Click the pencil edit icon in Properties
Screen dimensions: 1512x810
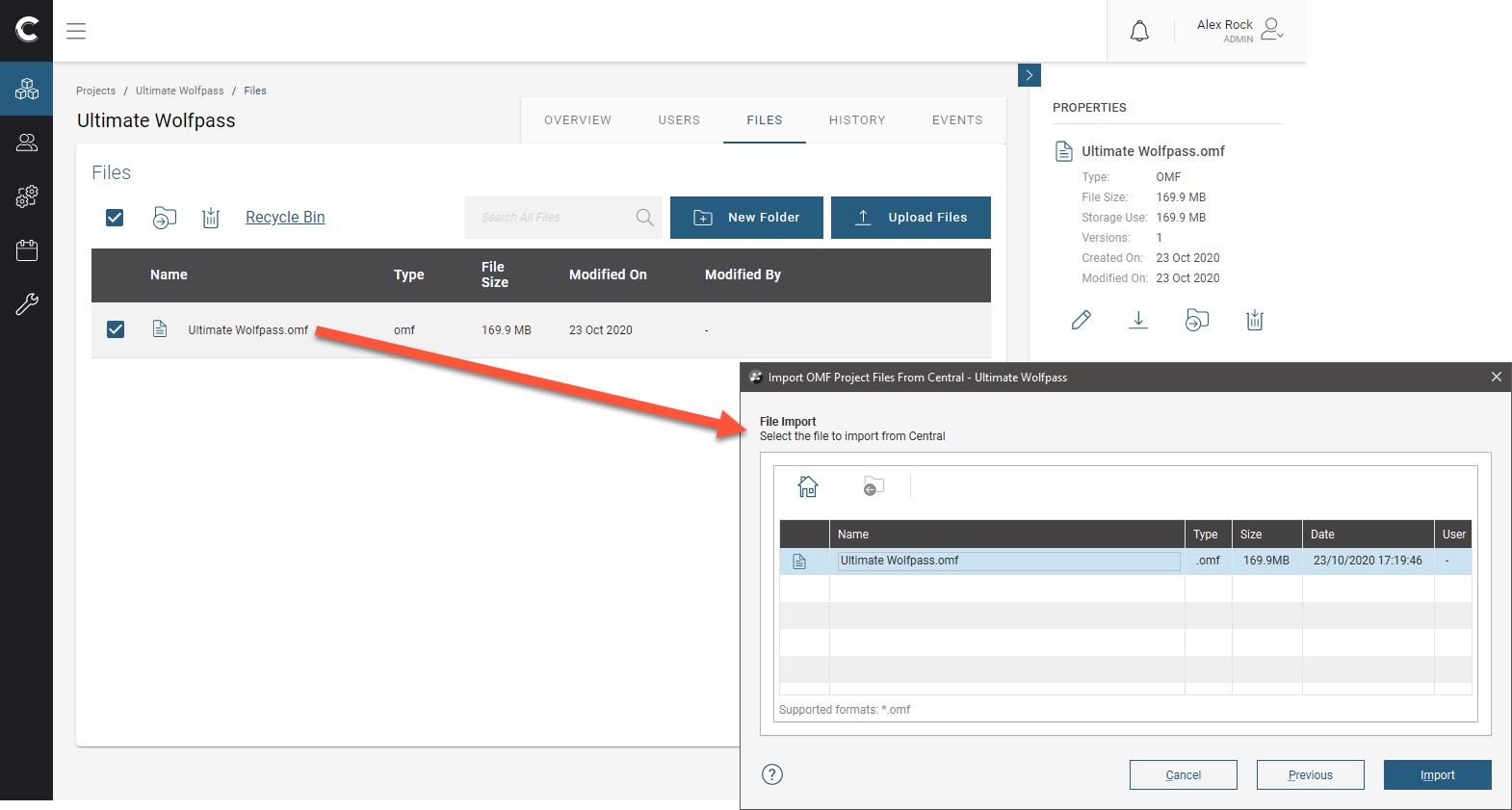pos(1082,320)
